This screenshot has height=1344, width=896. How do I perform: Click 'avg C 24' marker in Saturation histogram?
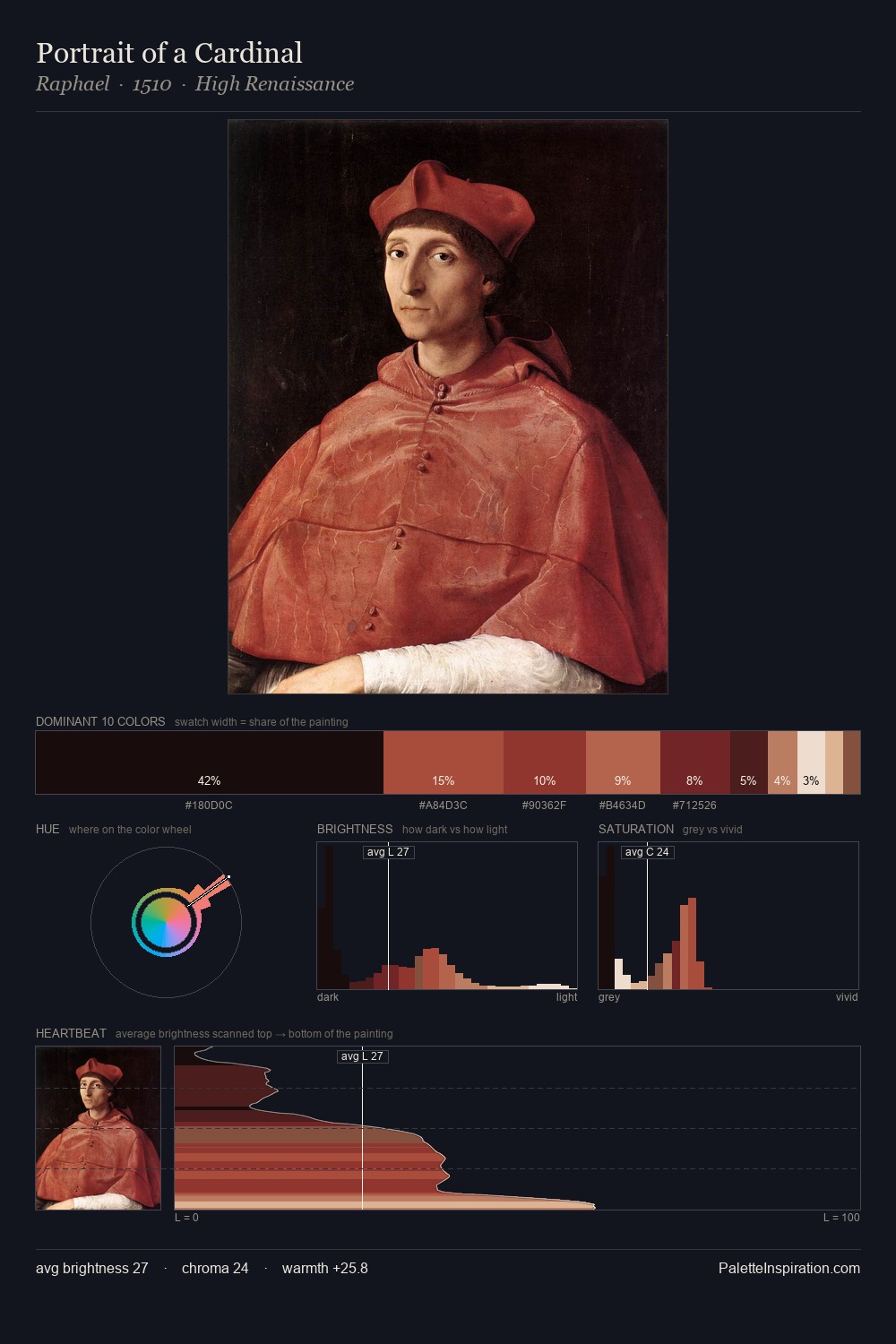(x=647, y=852)
